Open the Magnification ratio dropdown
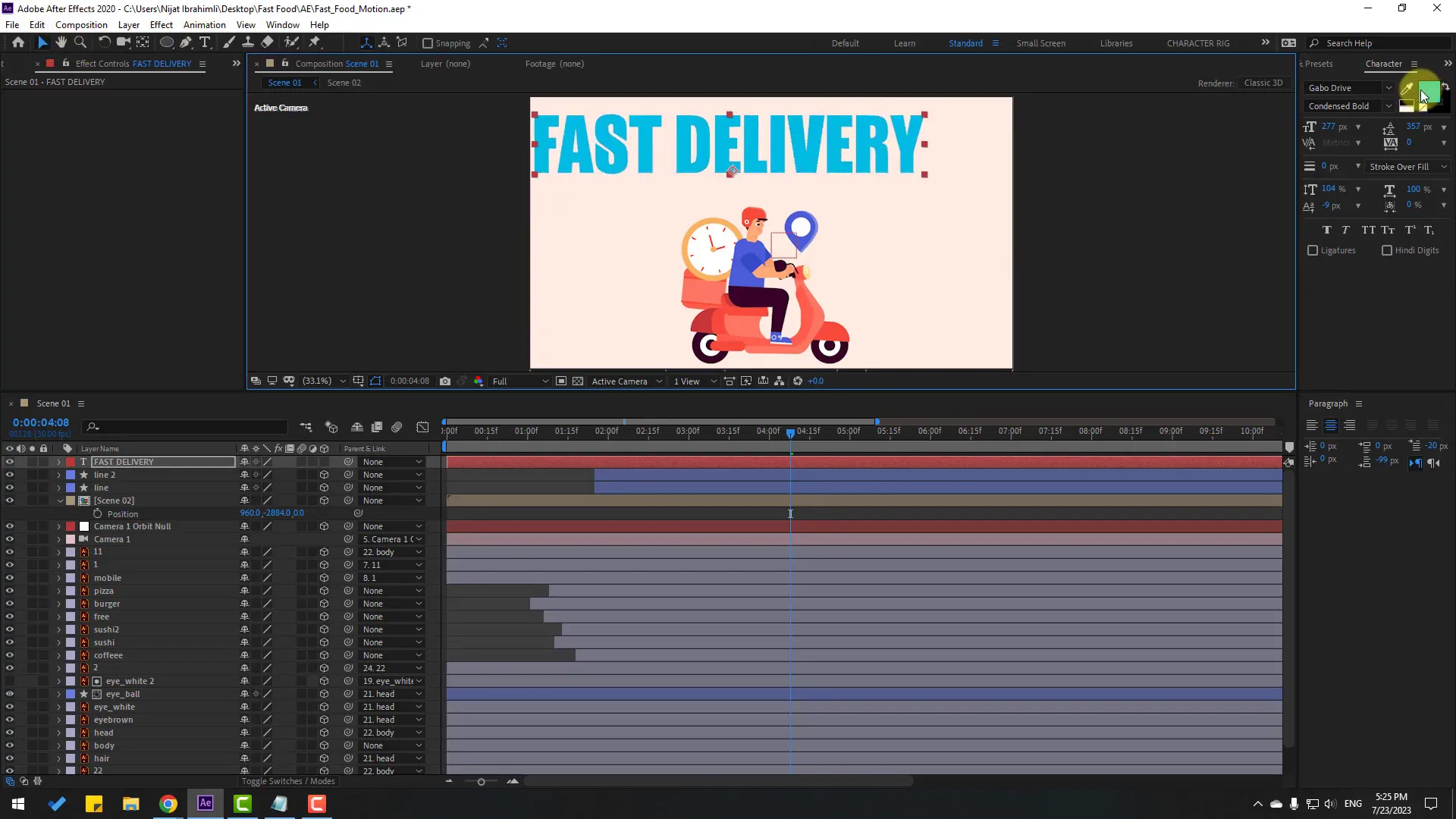This screenshot has width=1456, height=819. (x=343, y=381)
